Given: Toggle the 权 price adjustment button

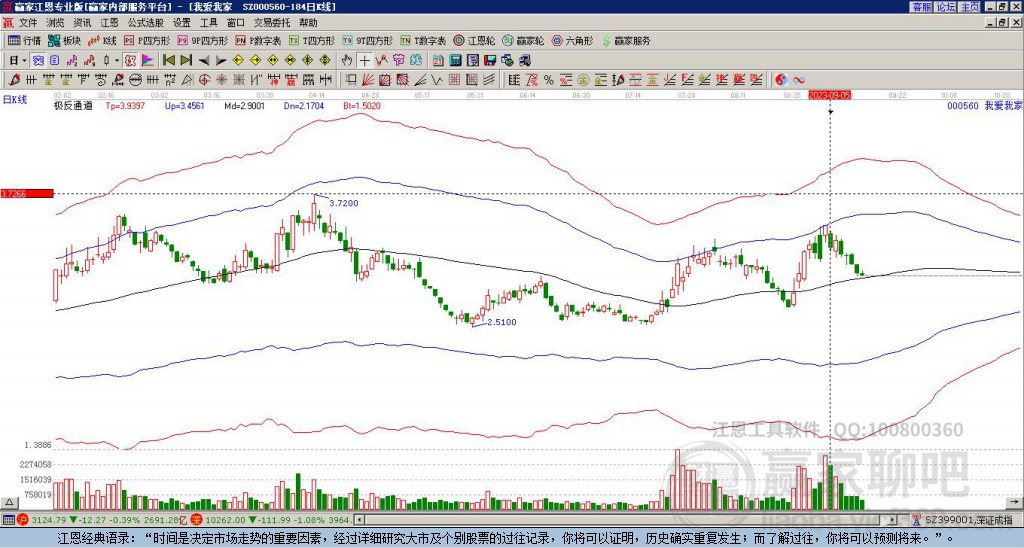Looking at the screenshot, I should coord(129,60).
